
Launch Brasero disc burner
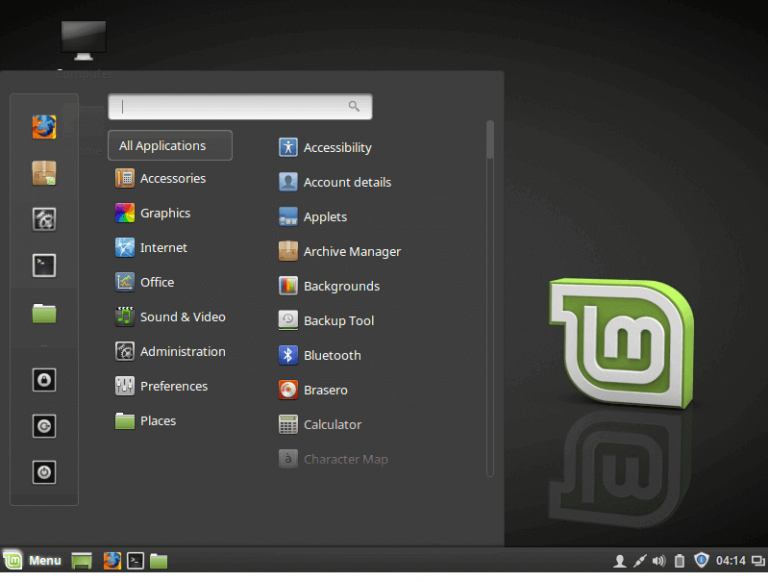click(x=313, y=390)
